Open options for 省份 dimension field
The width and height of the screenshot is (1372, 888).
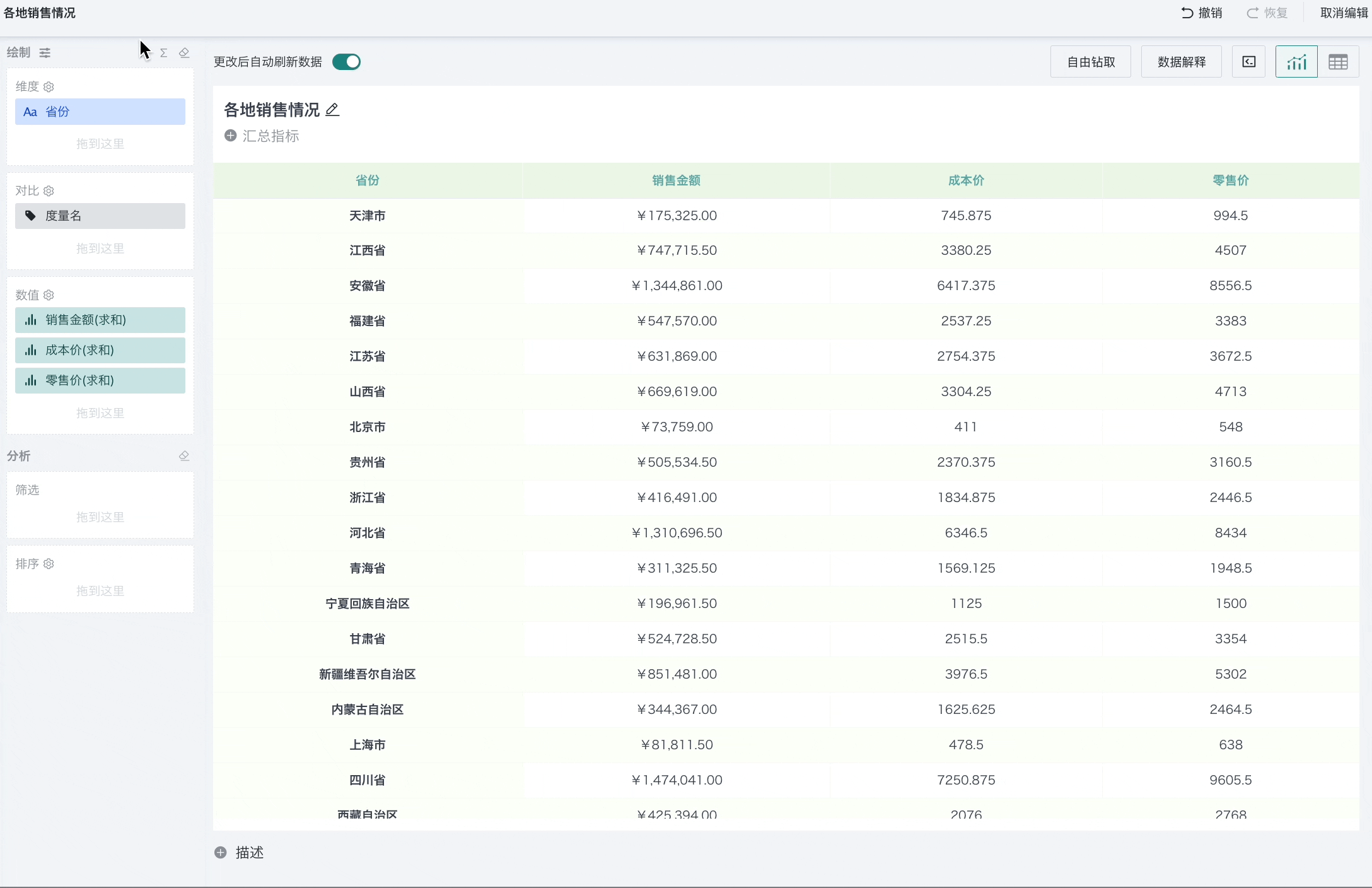[100, 112]
